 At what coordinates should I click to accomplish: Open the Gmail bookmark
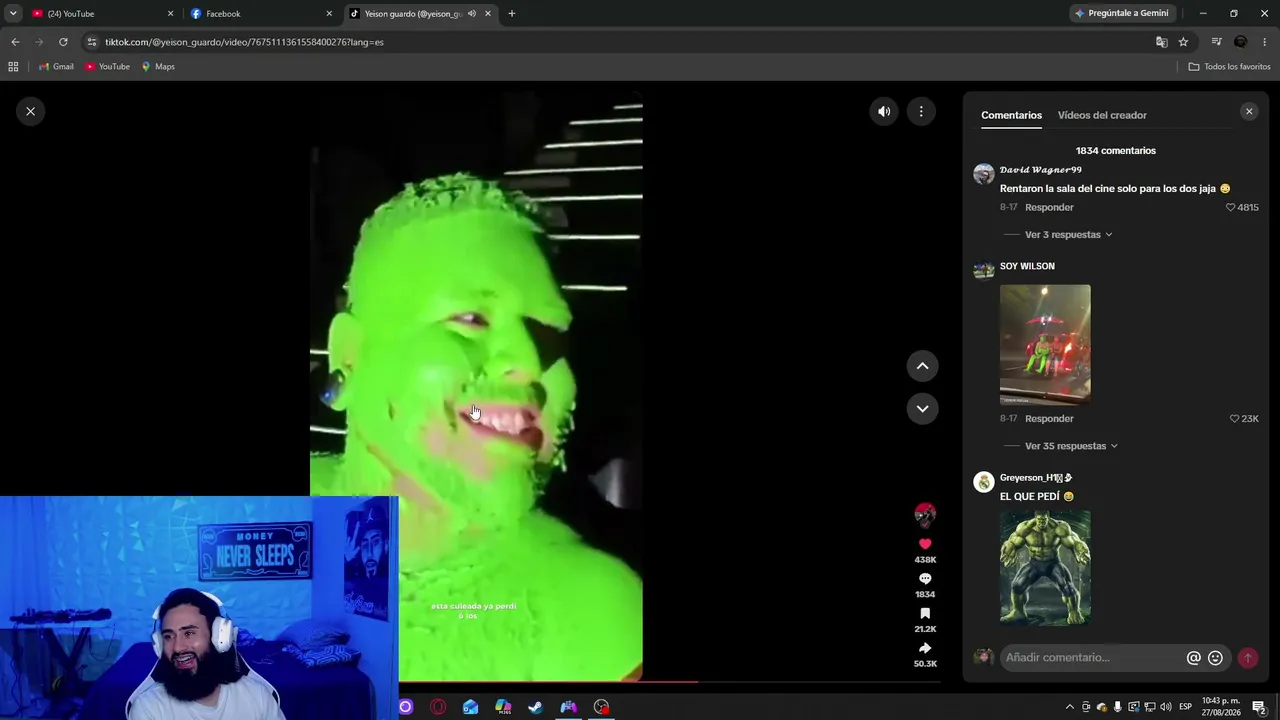(56, 67)
